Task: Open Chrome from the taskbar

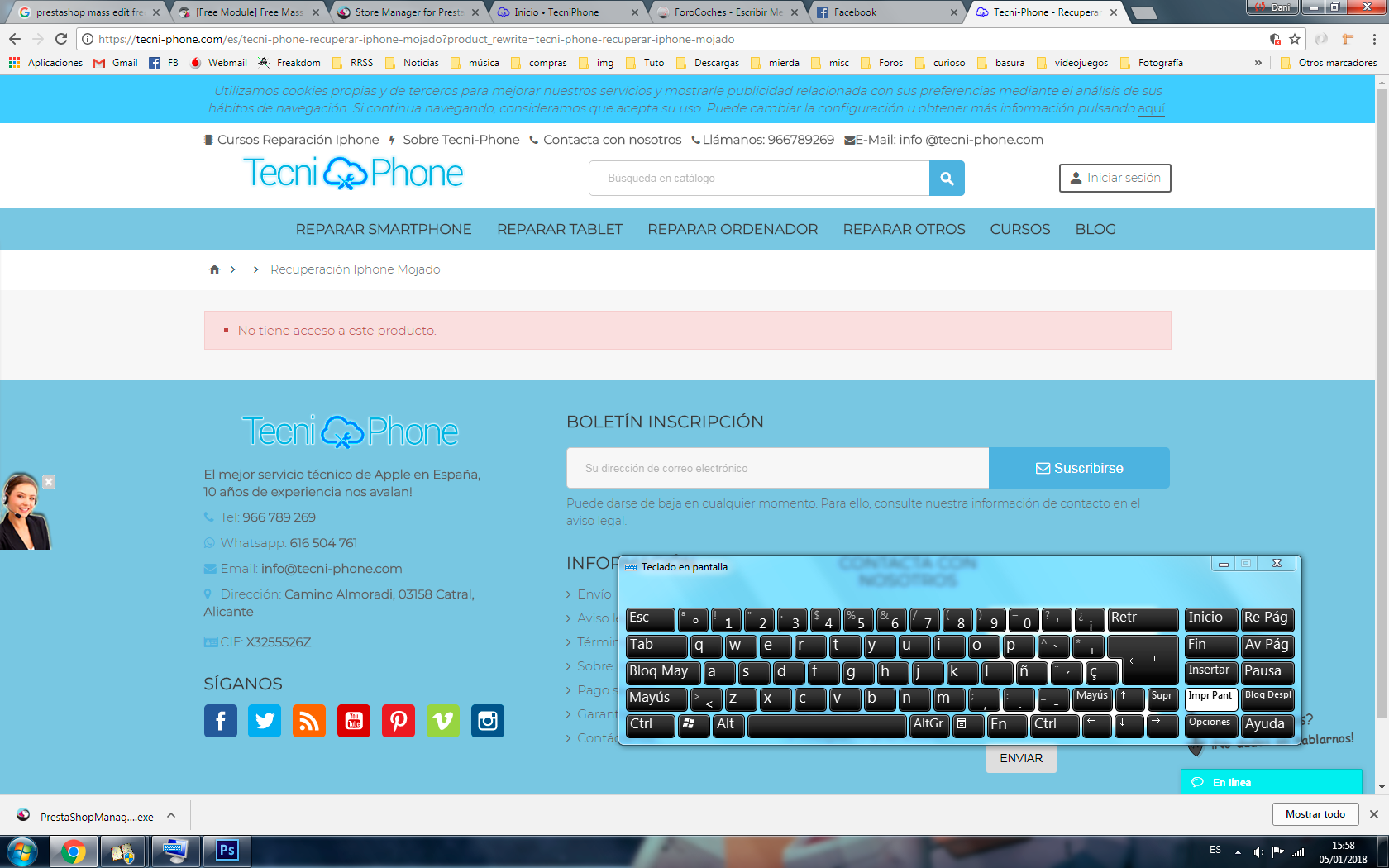Action: click(74, 851)
